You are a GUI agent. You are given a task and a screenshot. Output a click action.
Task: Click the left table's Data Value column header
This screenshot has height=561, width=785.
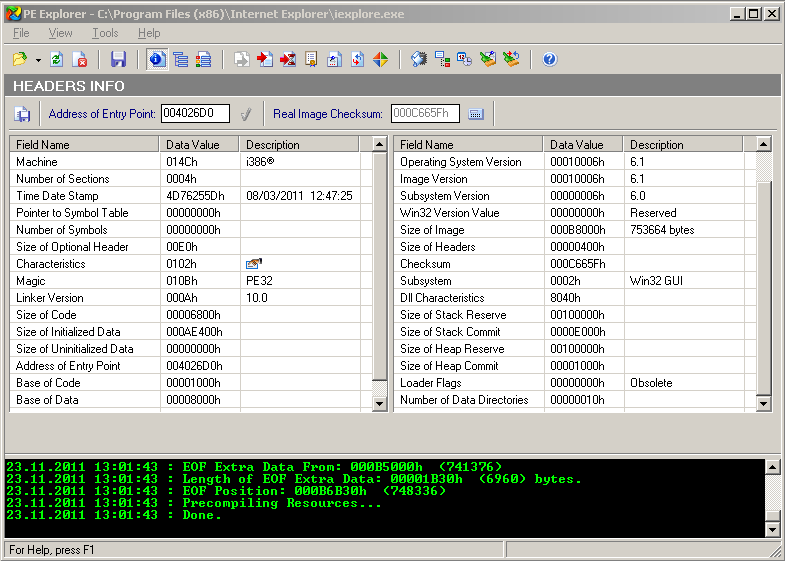(199, 145)
